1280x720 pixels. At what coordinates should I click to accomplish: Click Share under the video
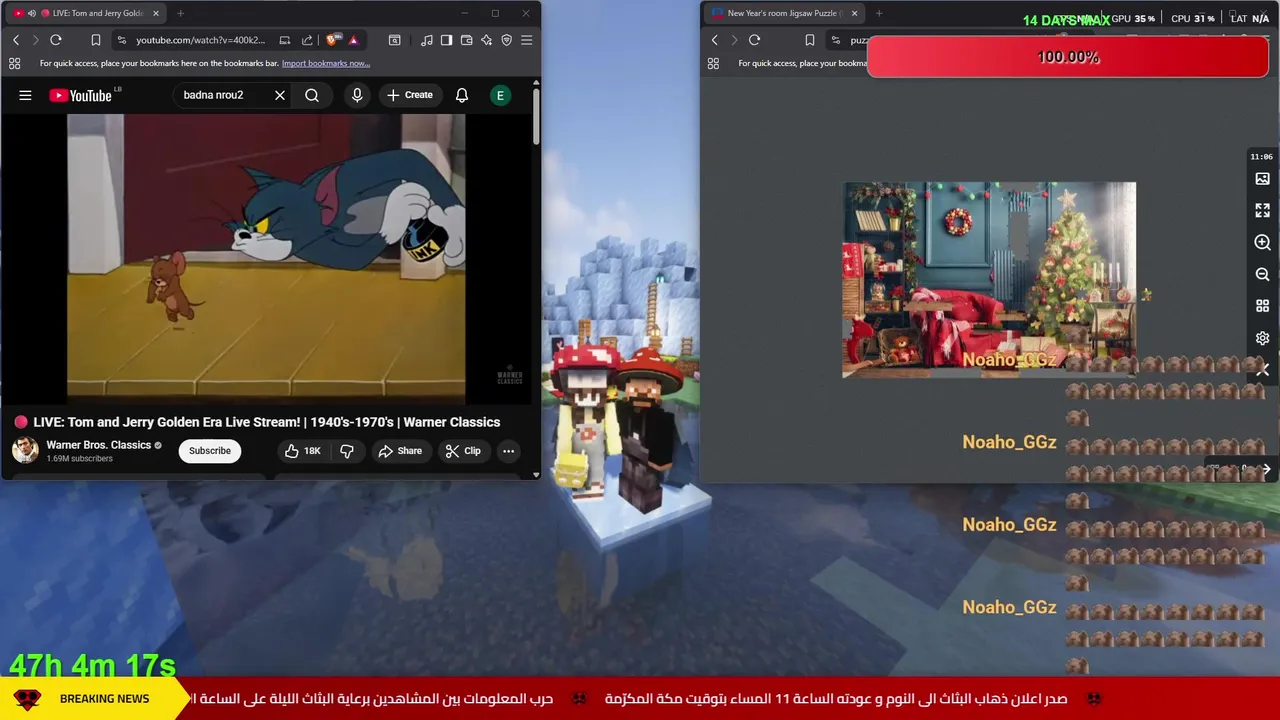tap(400, 451)
